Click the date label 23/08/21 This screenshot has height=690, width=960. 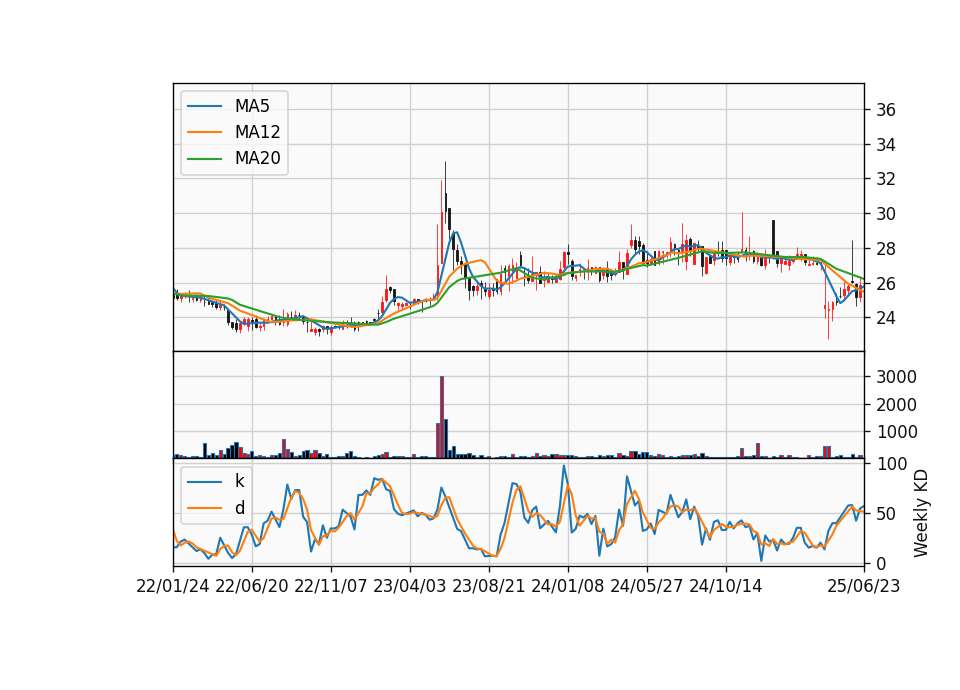[x=489, y=587]
